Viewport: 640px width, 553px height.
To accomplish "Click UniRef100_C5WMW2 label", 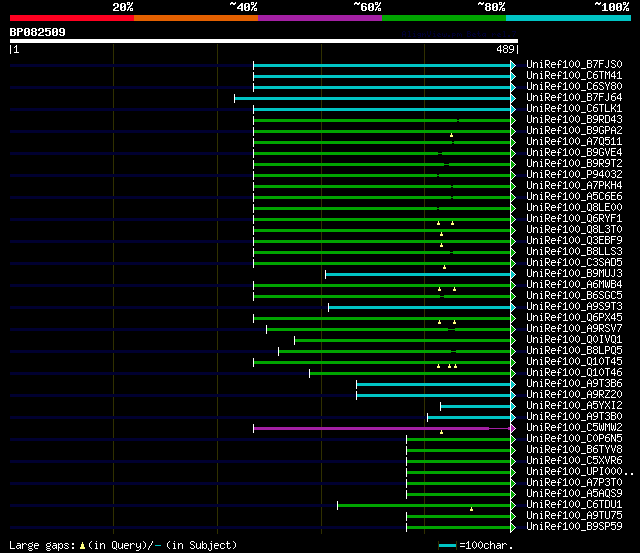I will coord(574,428).
